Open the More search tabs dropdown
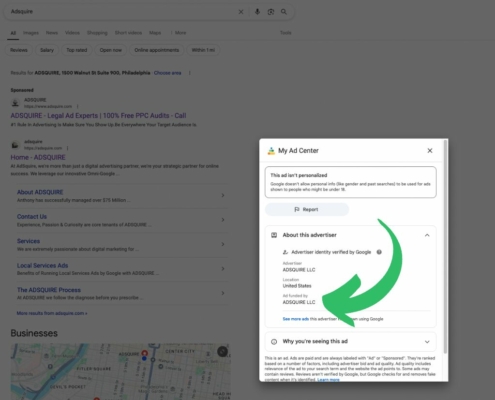 click(179, 33)
